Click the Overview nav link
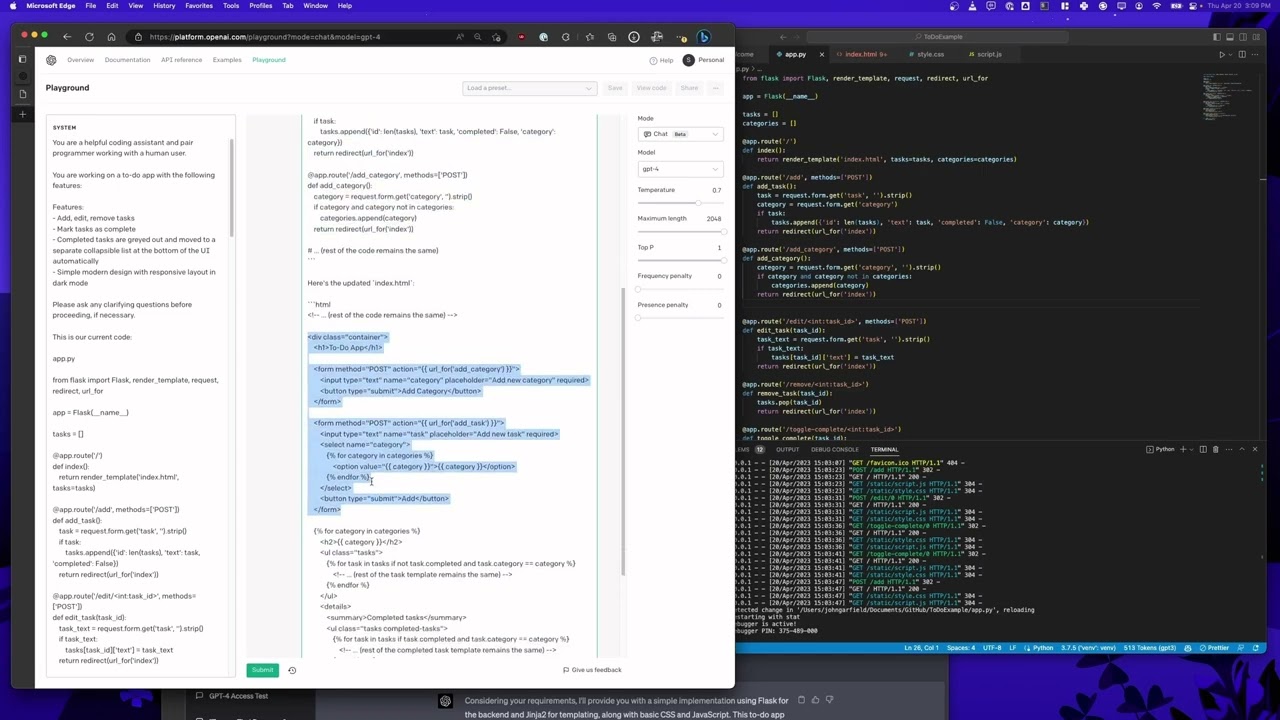This screenshot has height=720, width=1280. (80, 60)
